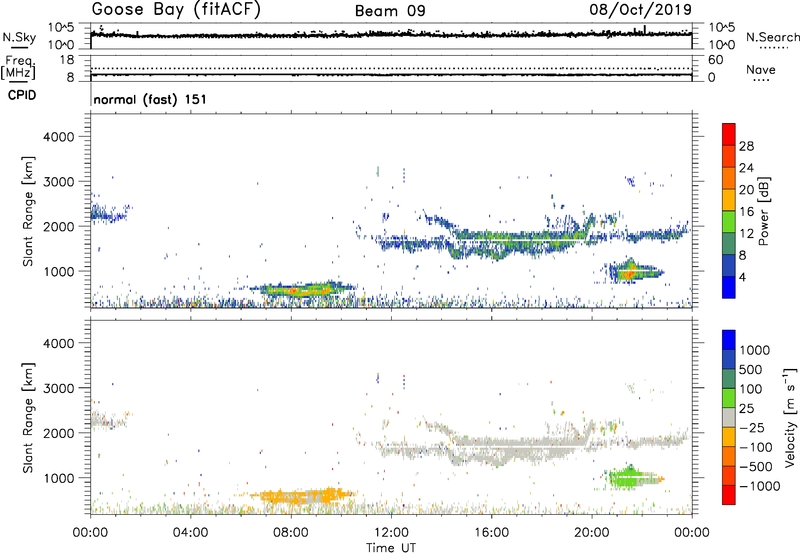Screen dimensions: 800x554
Task: Select the N.Search legend label
Action: coord(773,37)
